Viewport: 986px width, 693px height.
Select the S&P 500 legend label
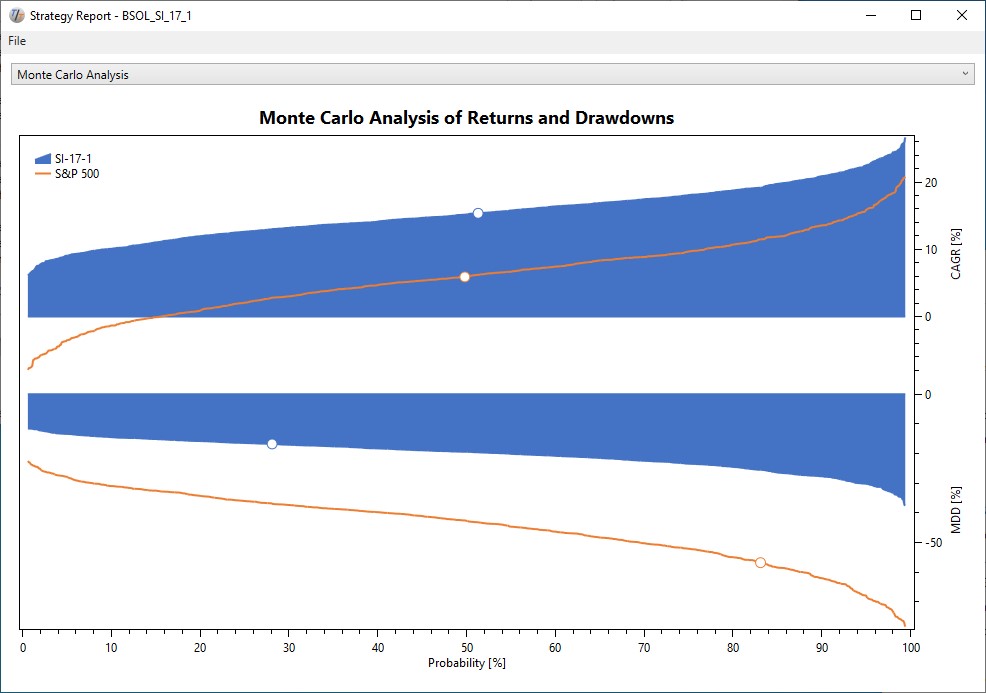(77, 174)
